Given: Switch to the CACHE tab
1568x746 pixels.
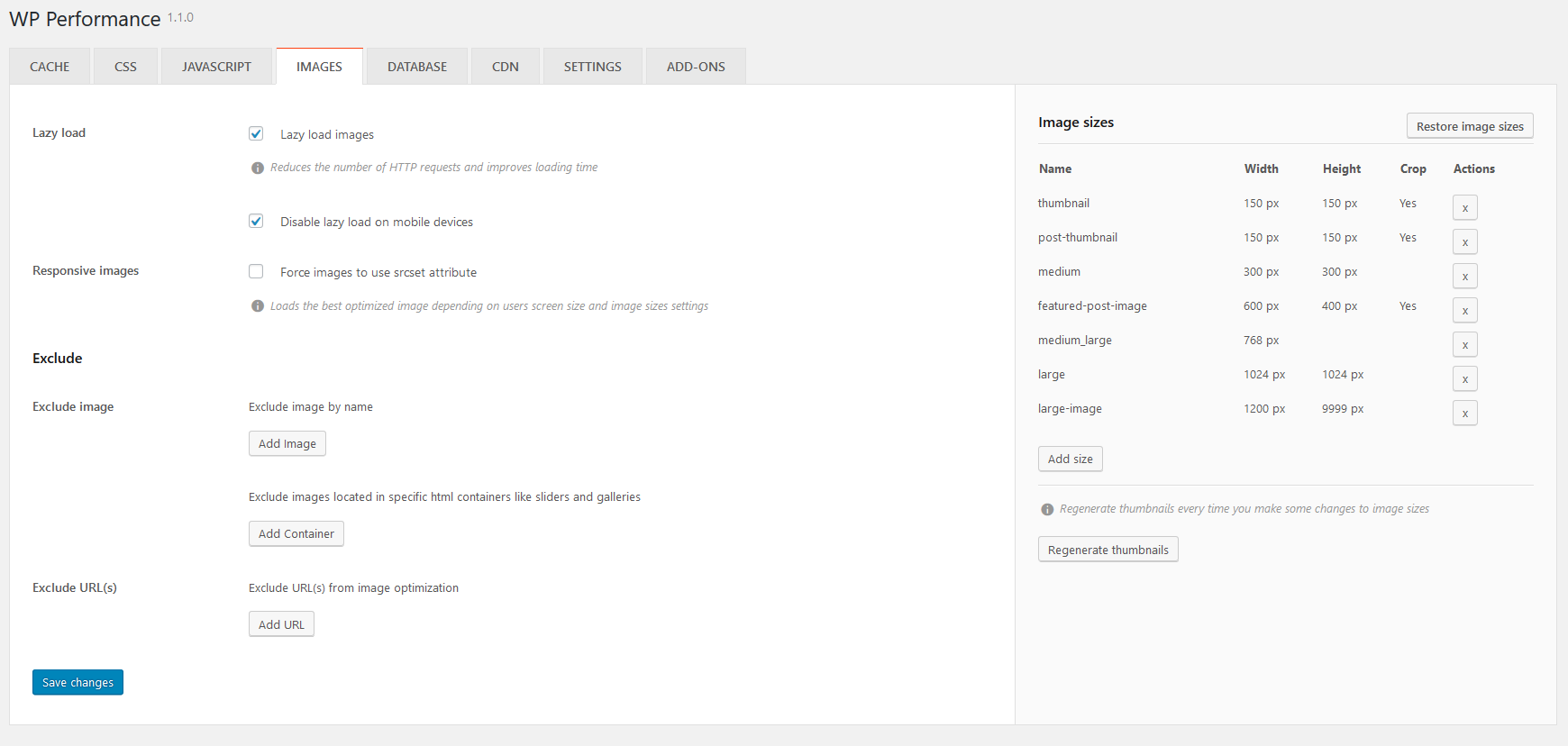Looking at the screenshot, I should 50,67.
